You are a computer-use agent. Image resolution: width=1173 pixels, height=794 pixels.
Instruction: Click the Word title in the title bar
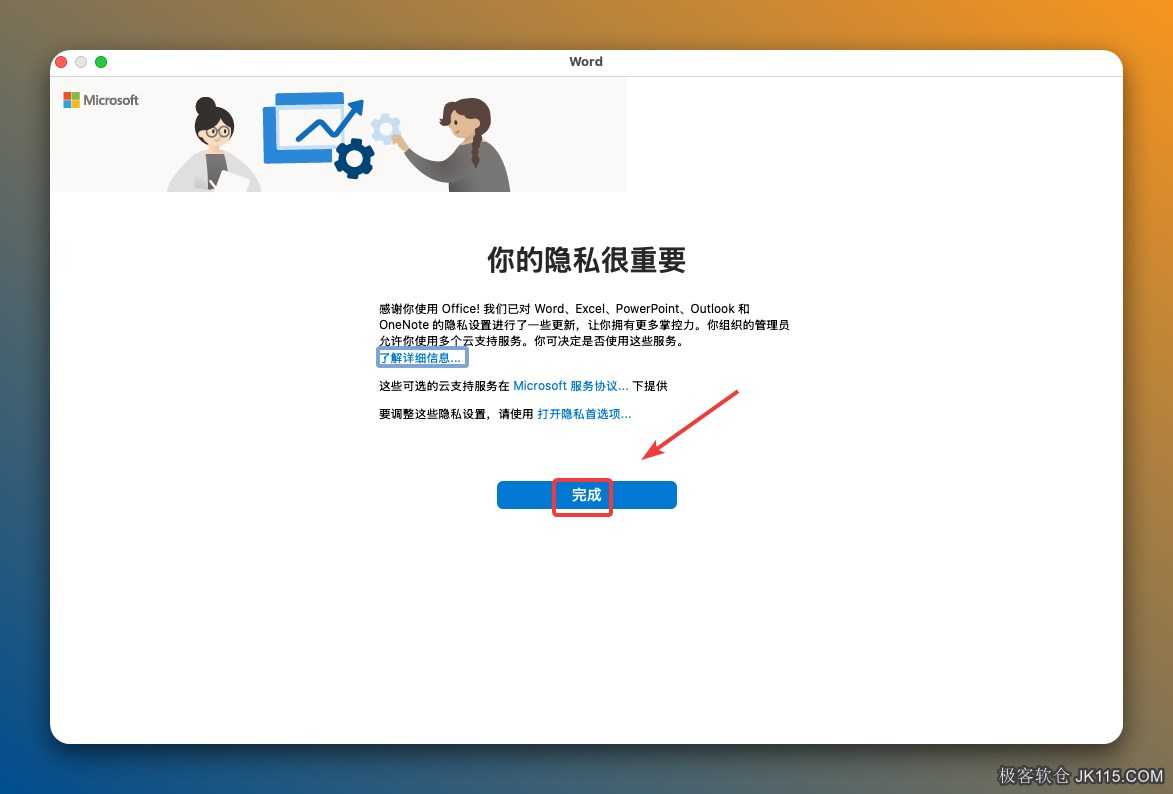[x=586, y=61]
